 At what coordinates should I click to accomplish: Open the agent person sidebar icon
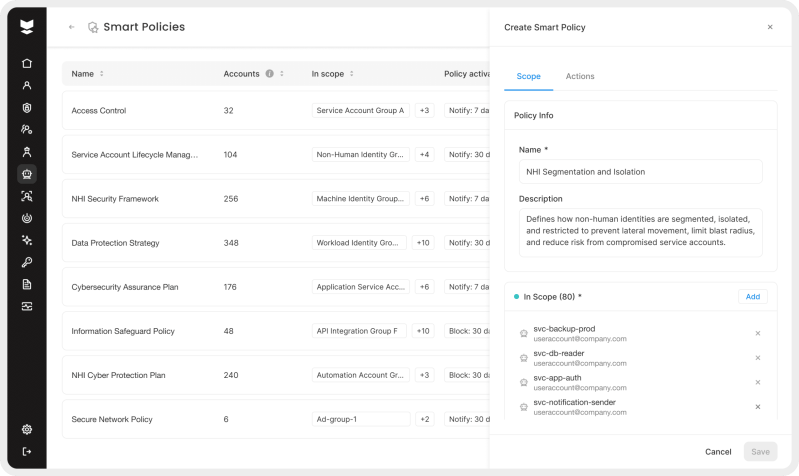click(x=27, y=152)
